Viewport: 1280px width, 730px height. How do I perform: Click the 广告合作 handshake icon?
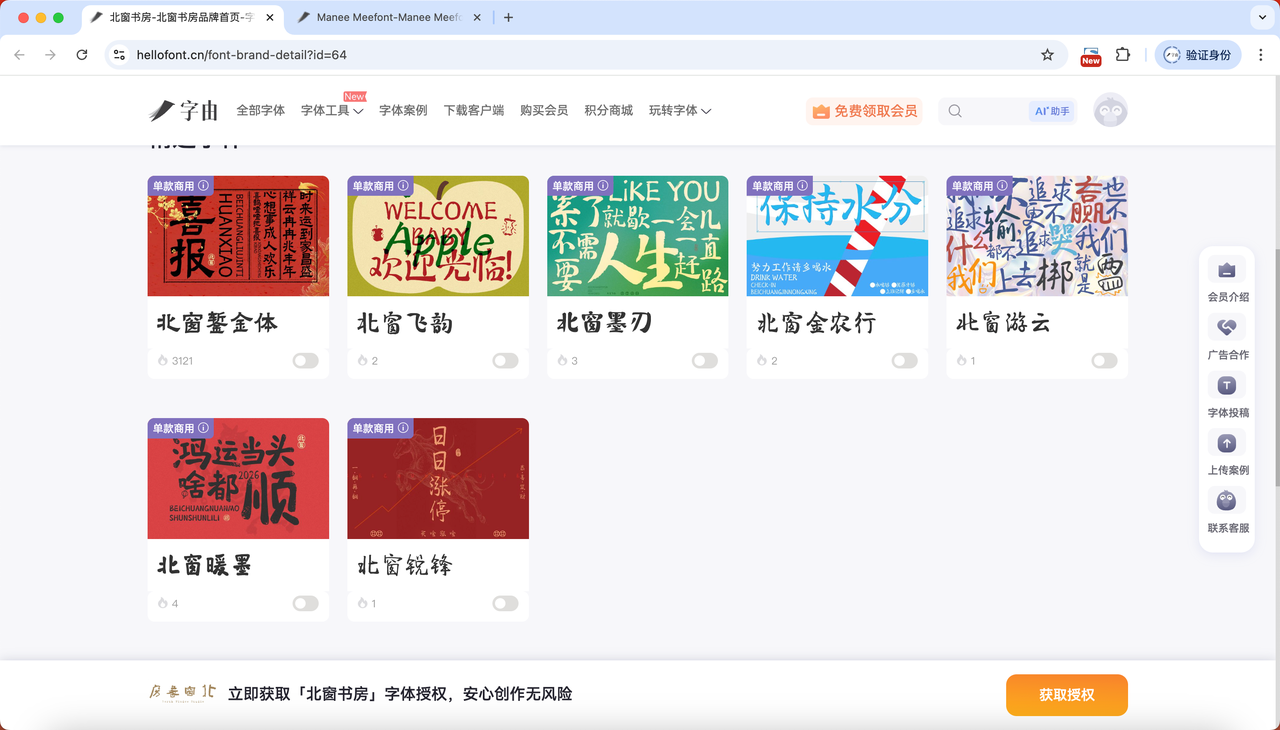pos(1227,327)
